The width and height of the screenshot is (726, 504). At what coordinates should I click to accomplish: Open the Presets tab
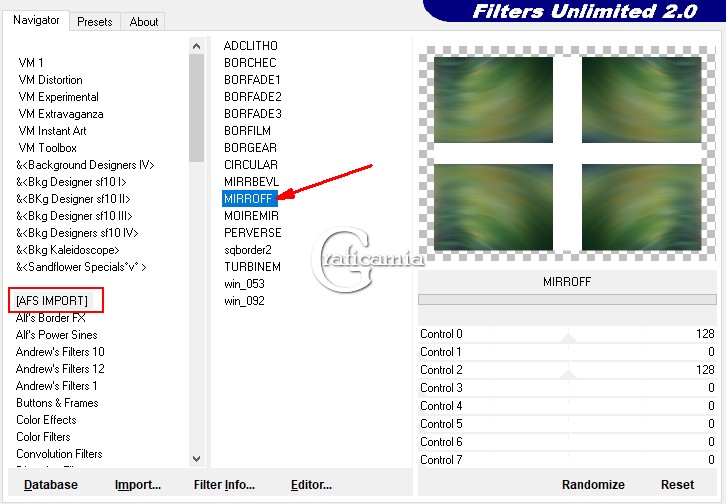click(x=95, y=22)
